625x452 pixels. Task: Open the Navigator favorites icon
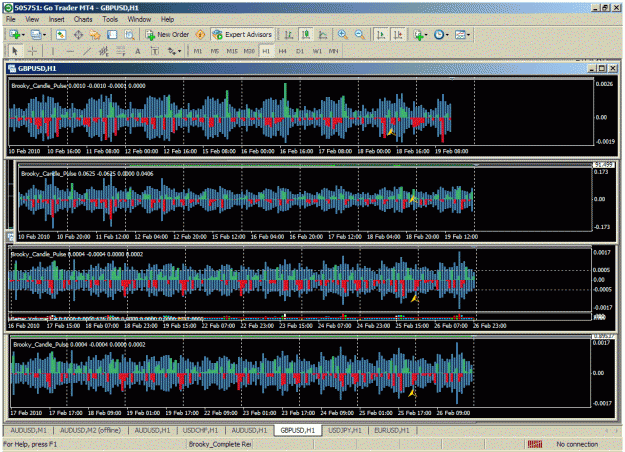(x=95, y=35)
